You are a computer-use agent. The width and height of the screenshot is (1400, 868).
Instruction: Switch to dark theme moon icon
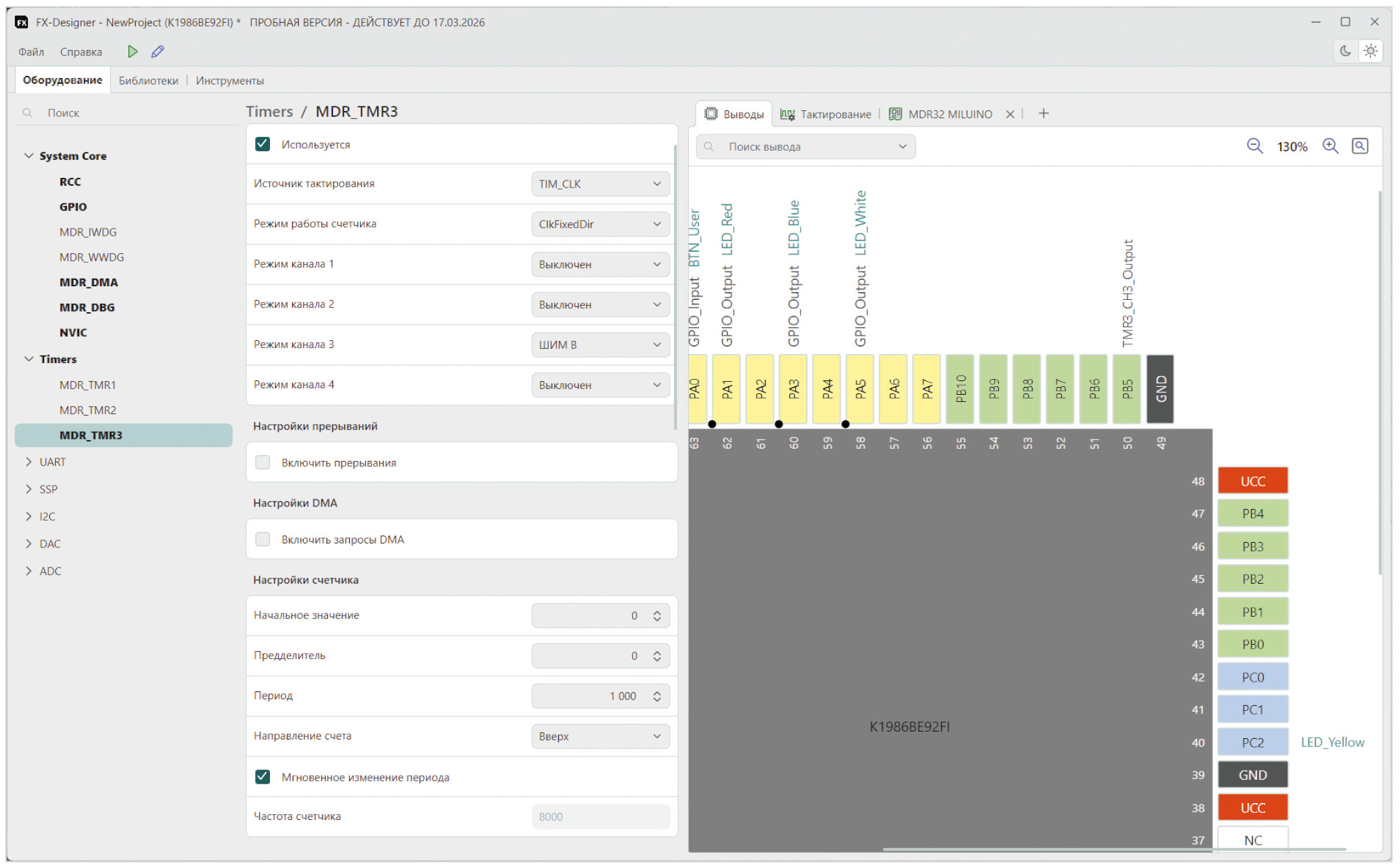pyautogui.click(x=1345, y=51)
